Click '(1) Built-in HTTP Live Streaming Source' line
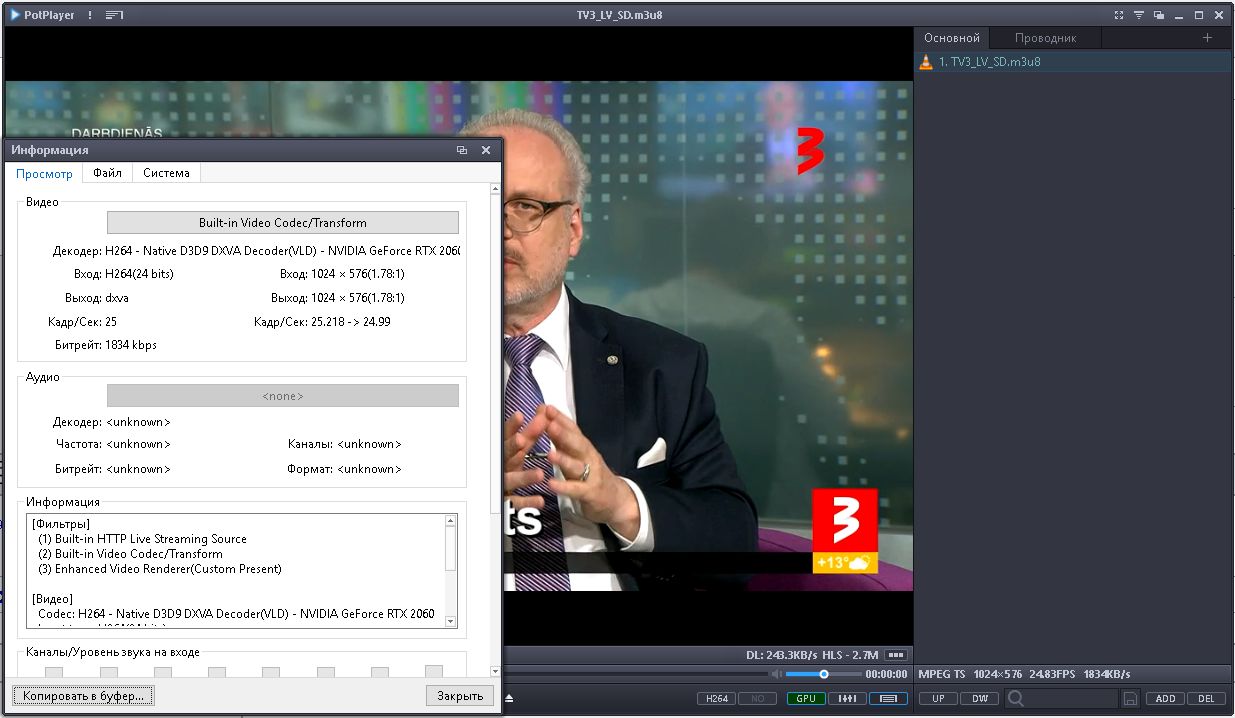 142,539
